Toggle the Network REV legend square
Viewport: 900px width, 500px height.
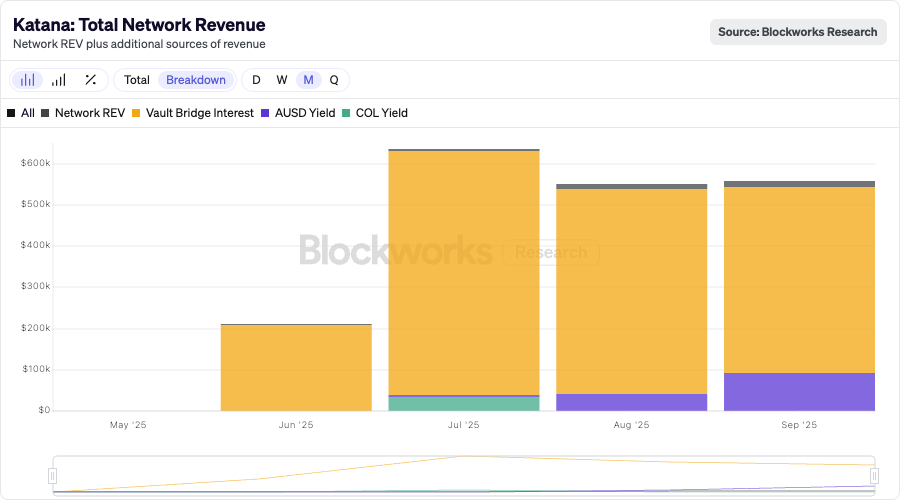click(45, 113)
